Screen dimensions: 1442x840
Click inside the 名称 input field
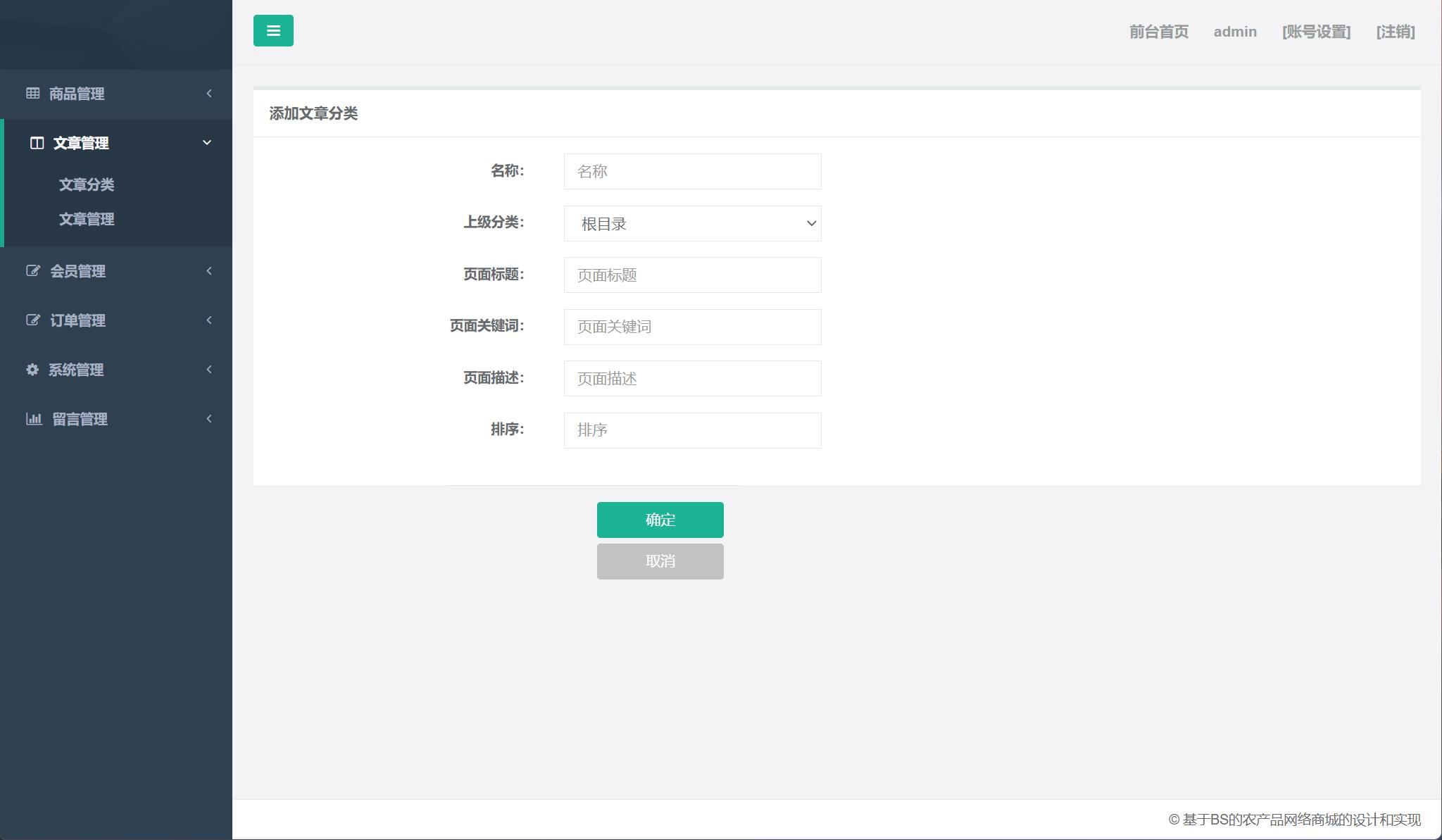[691, 171]
